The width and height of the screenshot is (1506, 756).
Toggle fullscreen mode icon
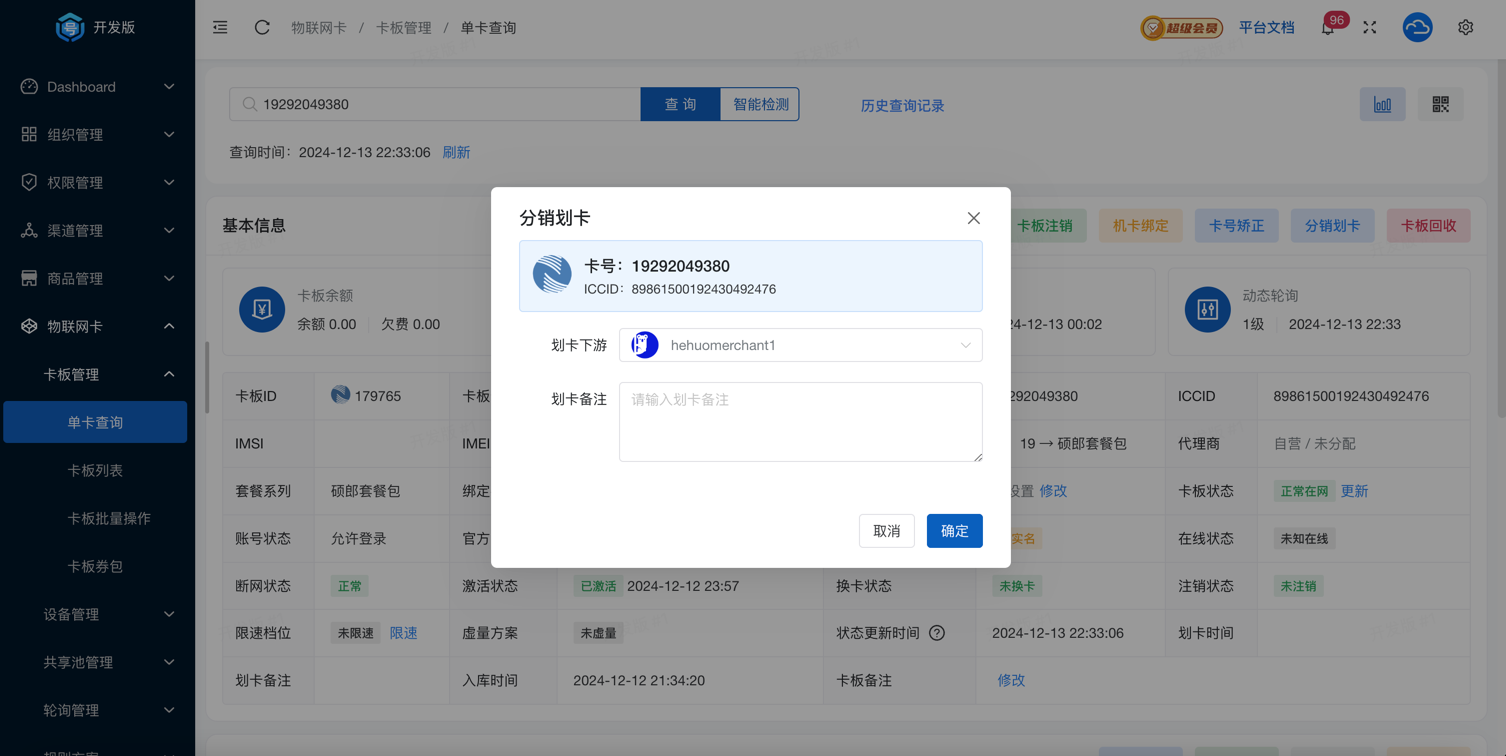[1370, 28]
